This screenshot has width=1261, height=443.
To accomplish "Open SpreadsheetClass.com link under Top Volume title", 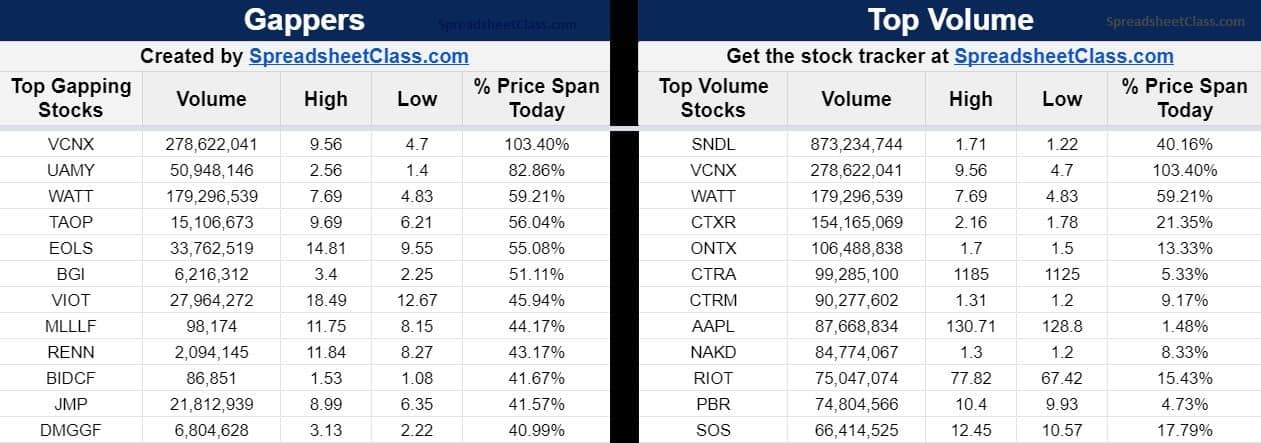I will point(1063,56).
